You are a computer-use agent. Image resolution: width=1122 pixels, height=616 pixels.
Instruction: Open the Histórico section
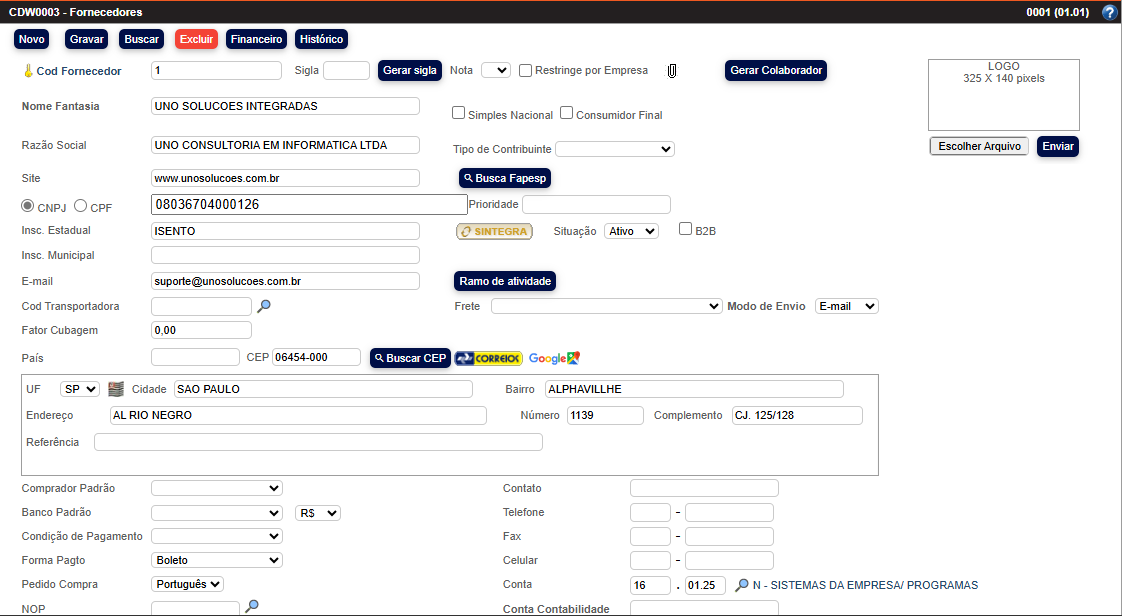point(320,39)
